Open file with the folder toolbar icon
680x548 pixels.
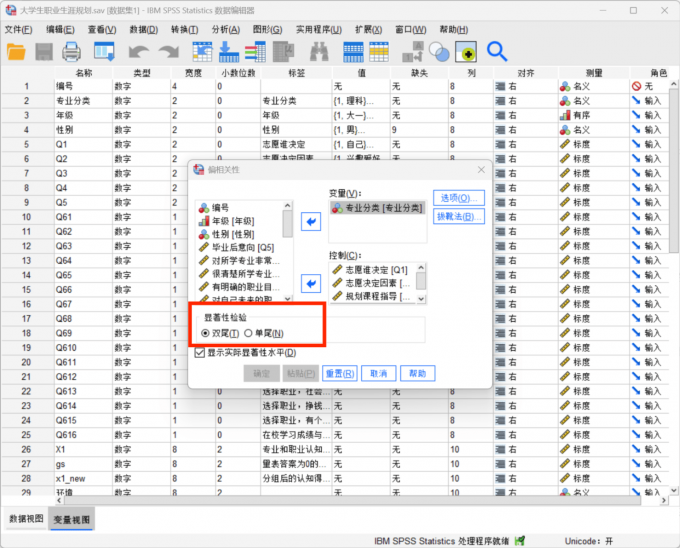tap(16, 52)
